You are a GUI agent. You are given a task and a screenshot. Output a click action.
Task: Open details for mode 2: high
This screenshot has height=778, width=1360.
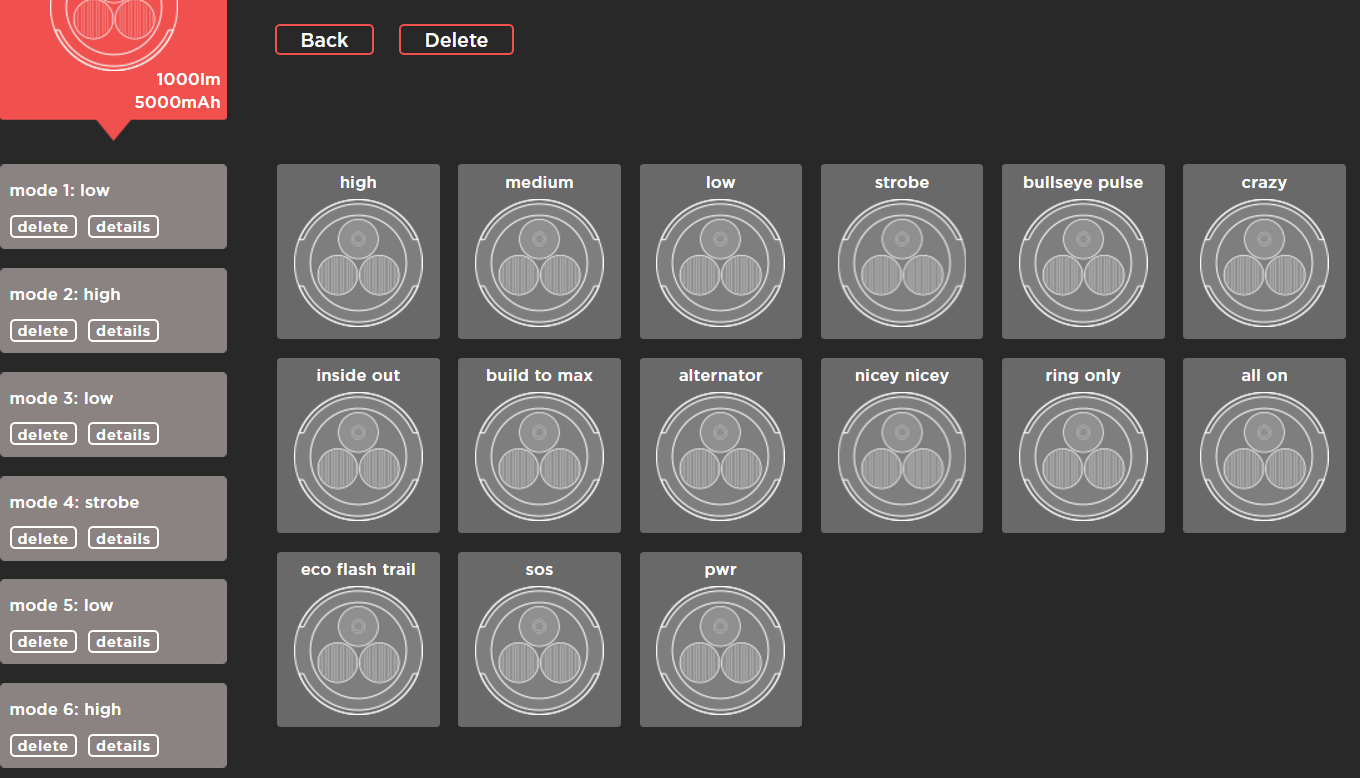123,331
